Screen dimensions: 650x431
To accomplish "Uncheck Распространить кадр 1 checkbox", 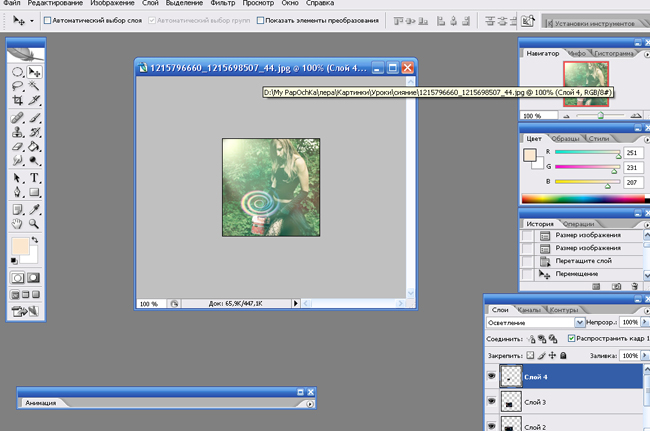I will pos(571,338).
